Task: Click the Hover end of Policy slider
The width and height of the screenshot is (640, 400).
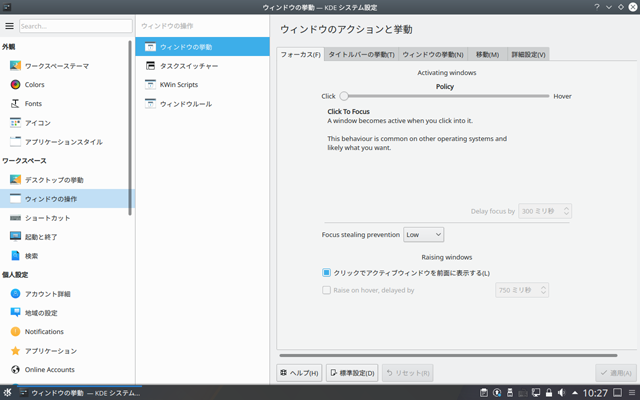Action: pos(562,96)
